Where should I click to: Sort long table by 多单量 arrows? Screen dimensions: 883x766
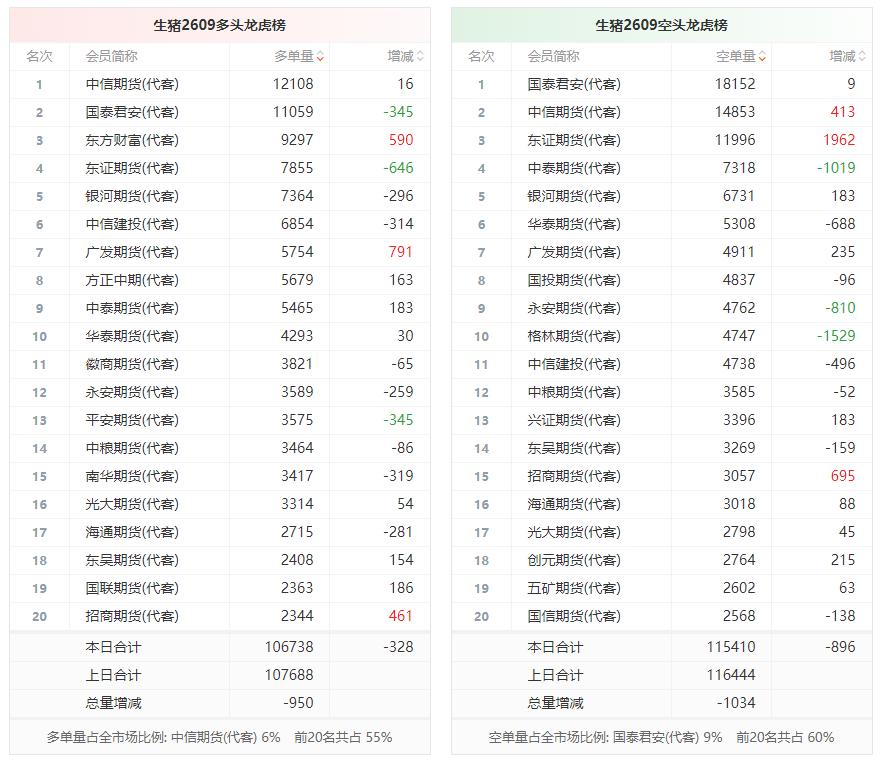pos(320,56)
